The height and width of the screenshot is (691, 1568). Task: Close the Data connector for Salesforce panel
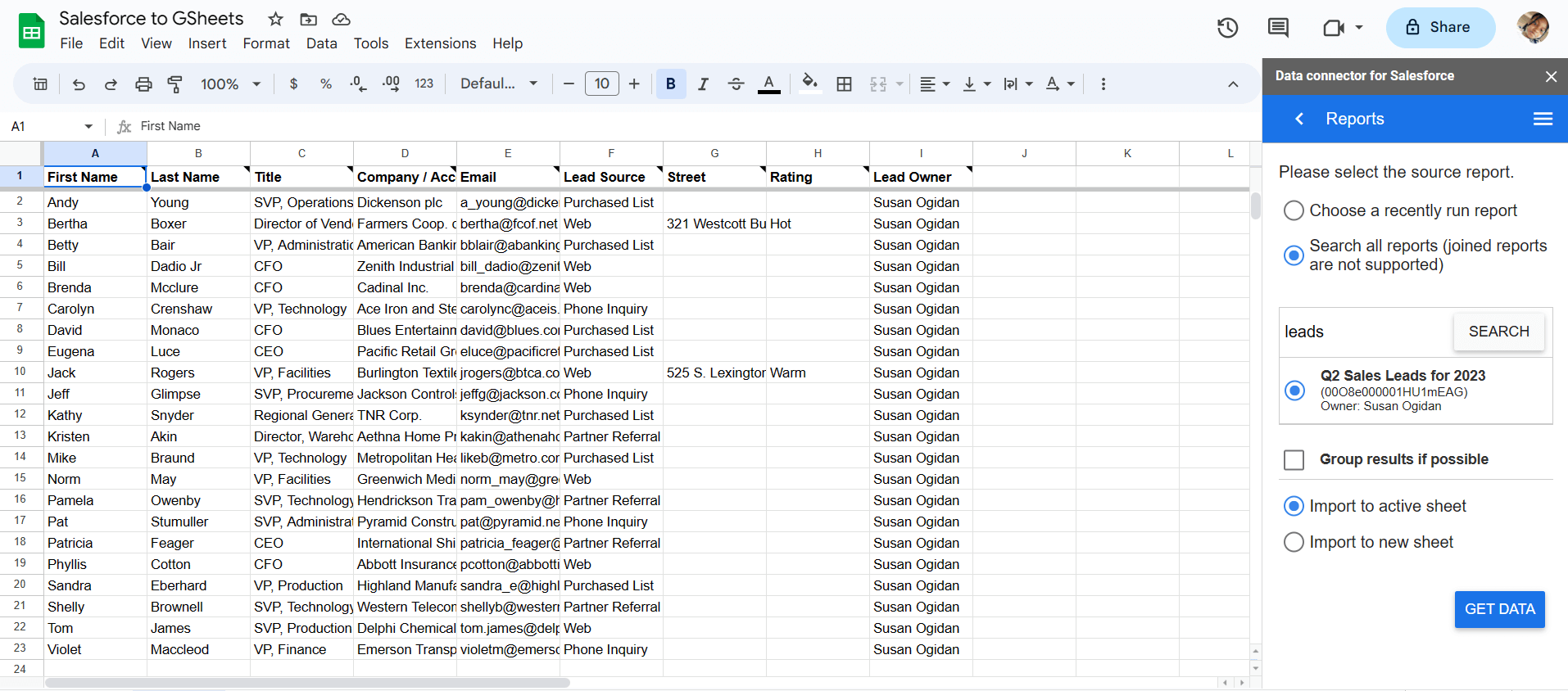pyautogui.click(x=1551, y=76)
